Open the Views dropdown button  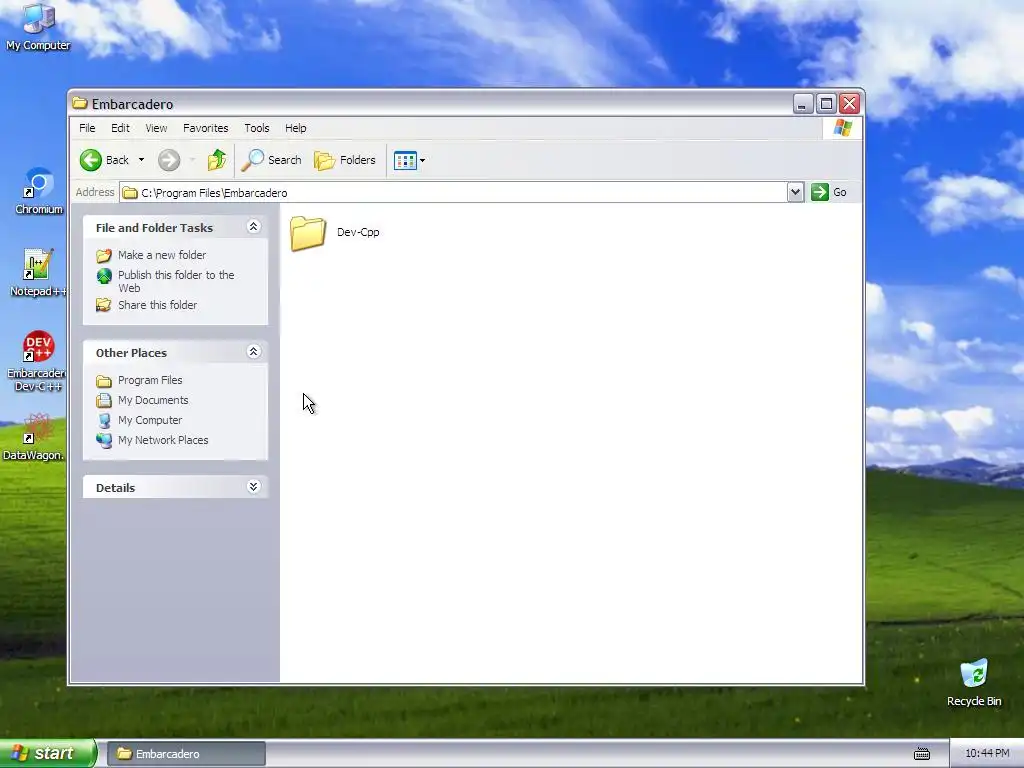(x=409, y=160)
